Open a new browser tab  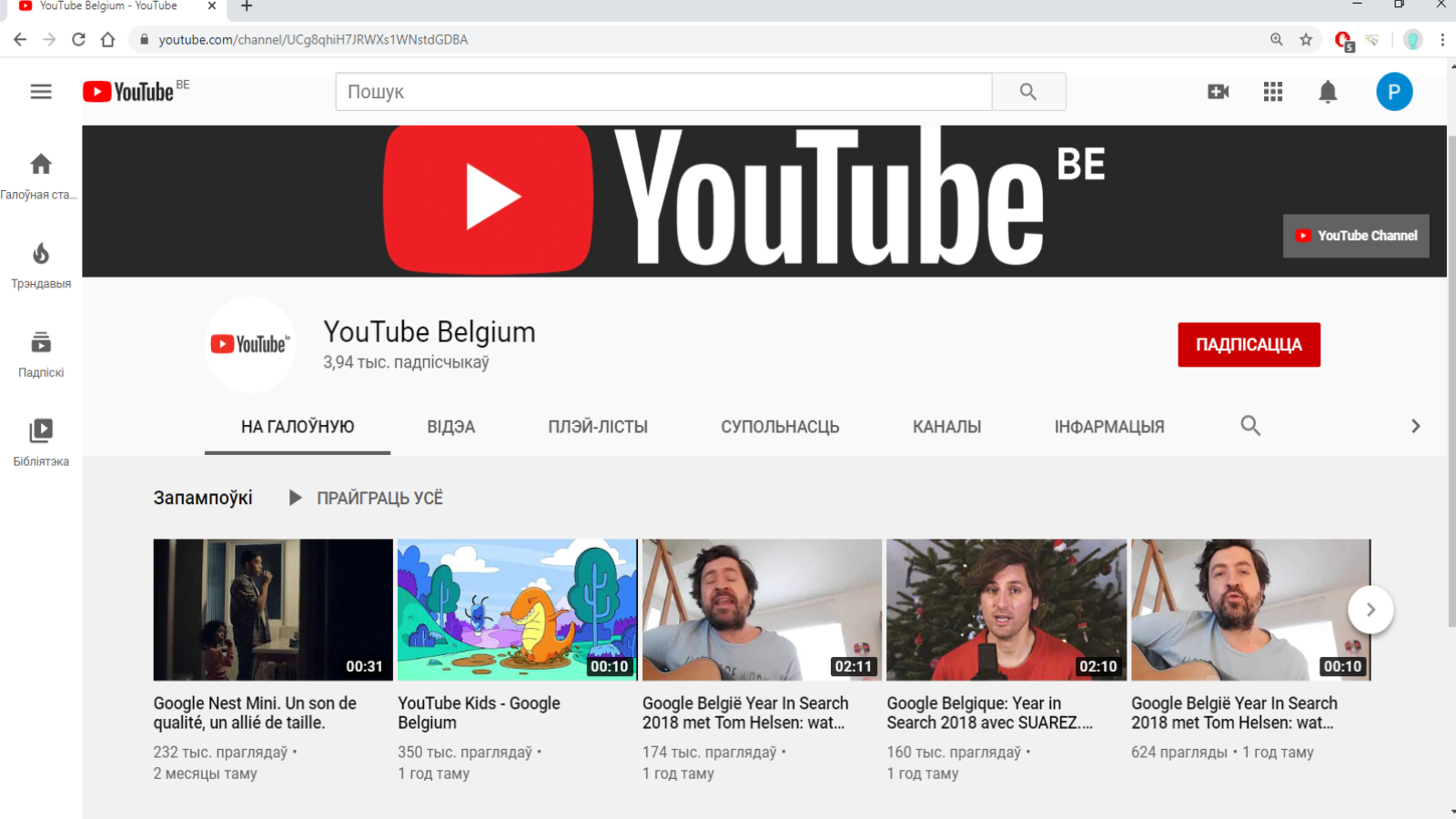[247, 6]
